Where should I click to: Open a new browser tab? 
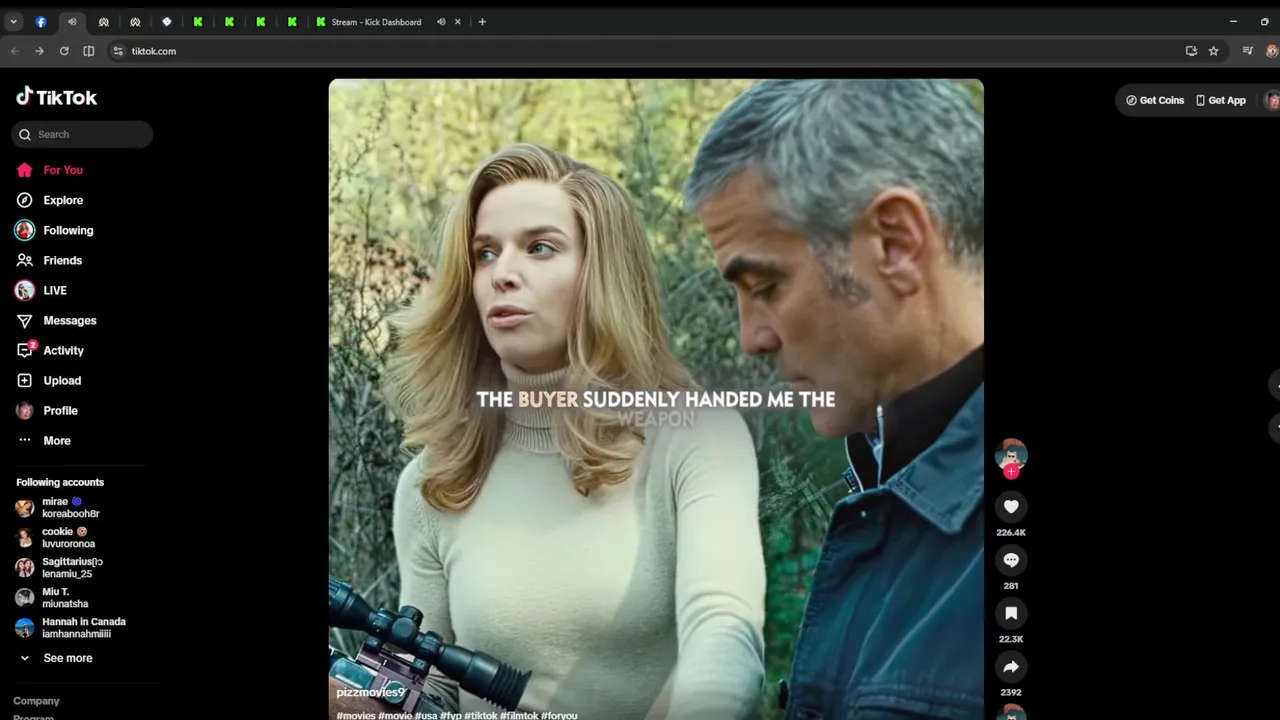click(482, 22)
